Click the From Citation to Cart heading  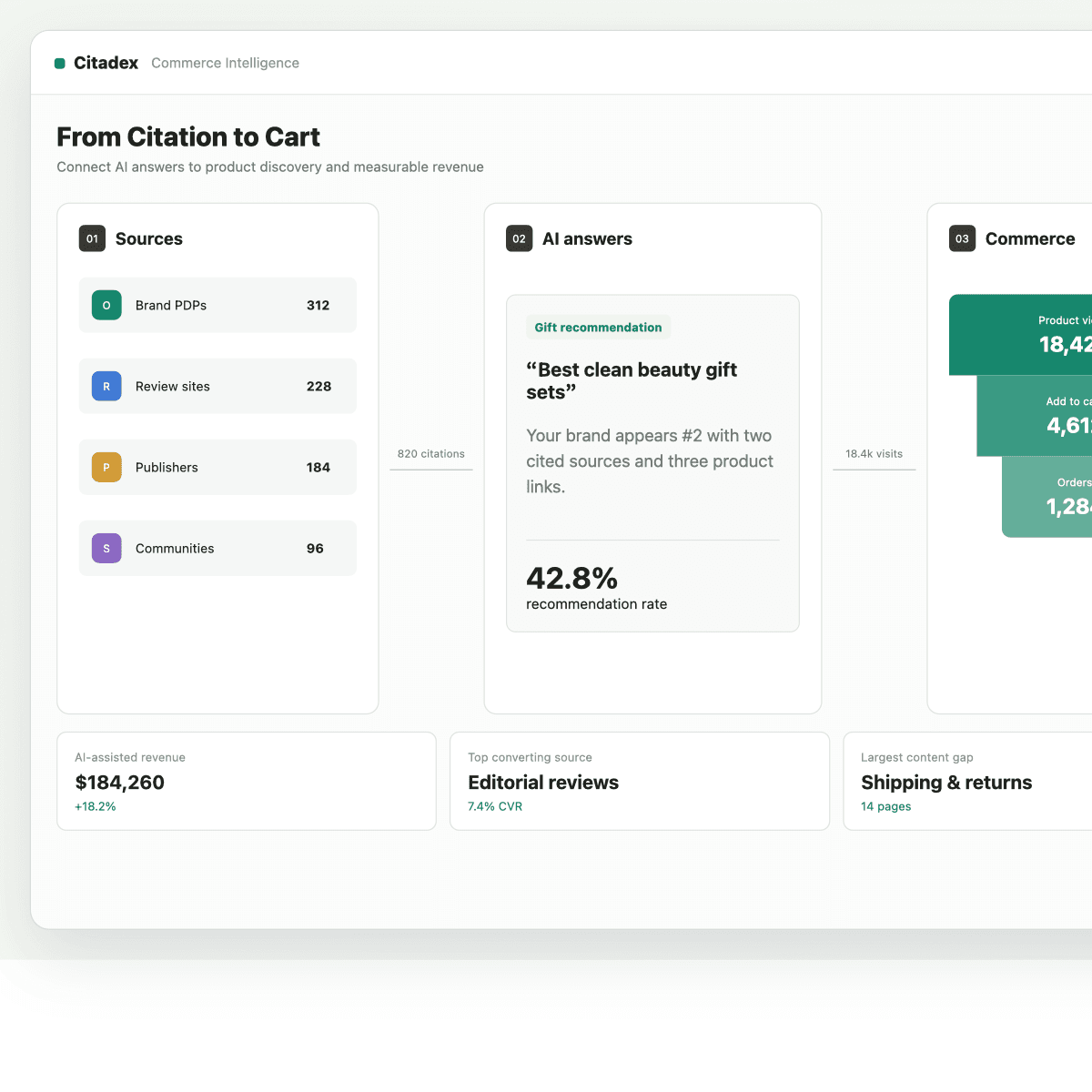coord(188,136)
